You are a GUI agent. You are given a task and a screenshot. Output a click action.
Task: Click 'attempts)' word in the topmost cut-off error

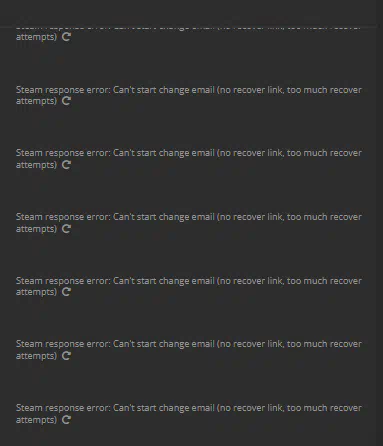click(x=36, y=37)
